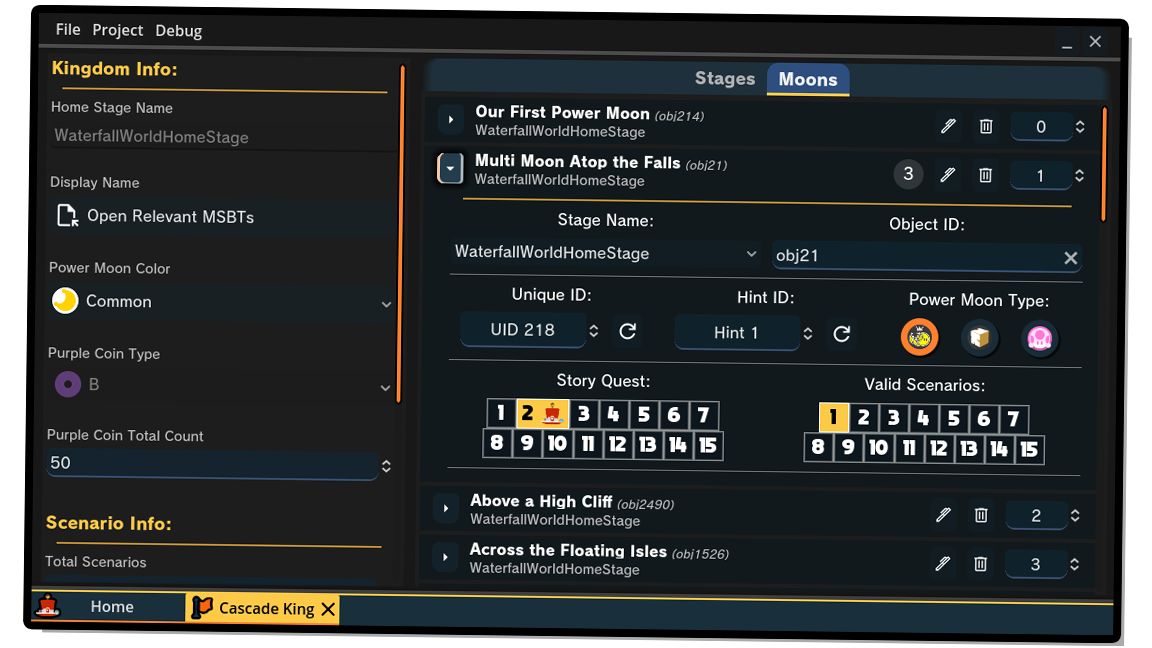
Task: Collapse the Multi Moon Atop the Falls row
Action: [450, 168]
